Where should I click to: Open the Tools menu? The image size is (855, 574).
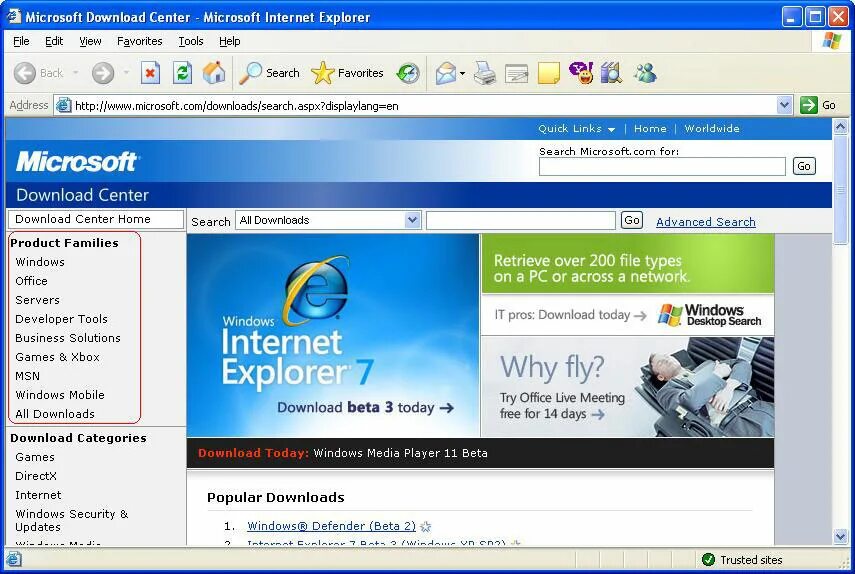pyautogui.click(x=191, y=41)
